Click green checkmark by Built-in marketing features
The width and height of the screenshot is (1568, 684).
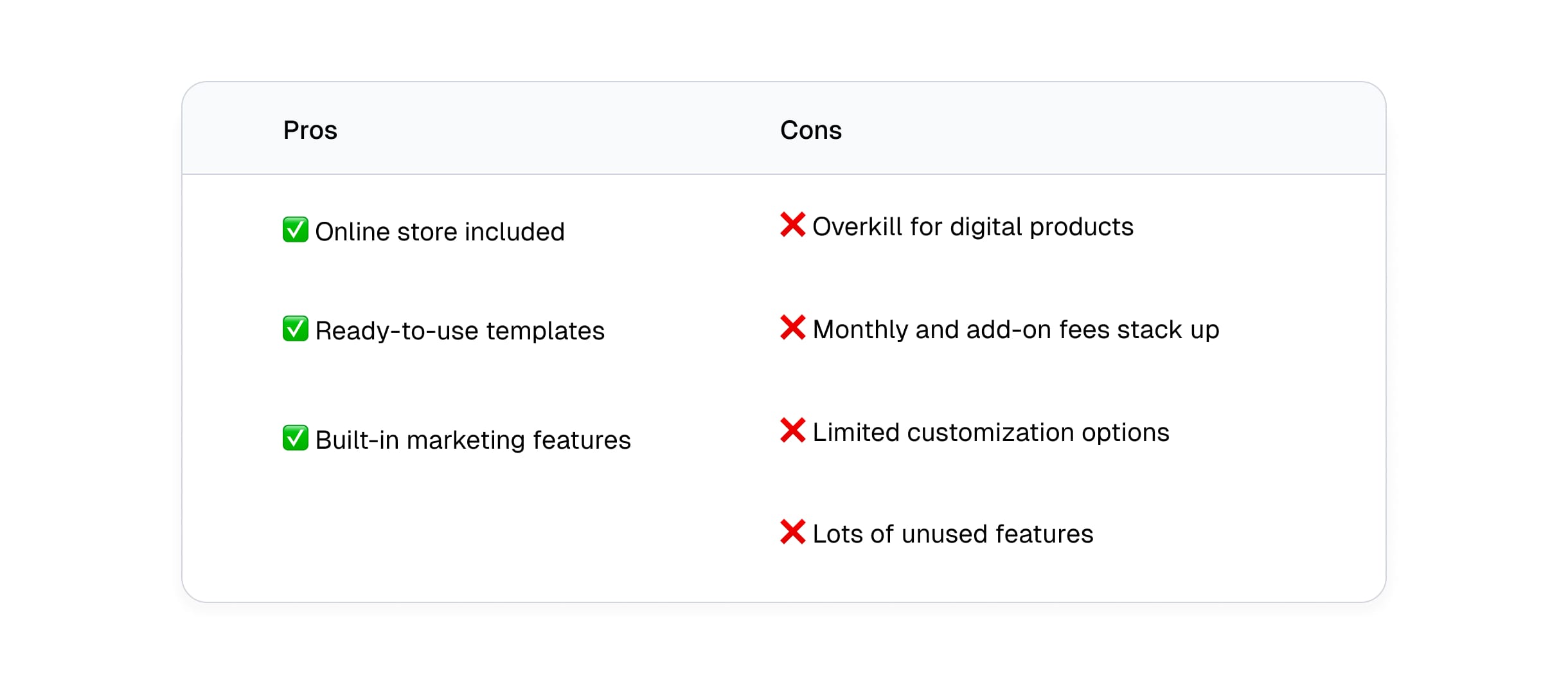295,438
